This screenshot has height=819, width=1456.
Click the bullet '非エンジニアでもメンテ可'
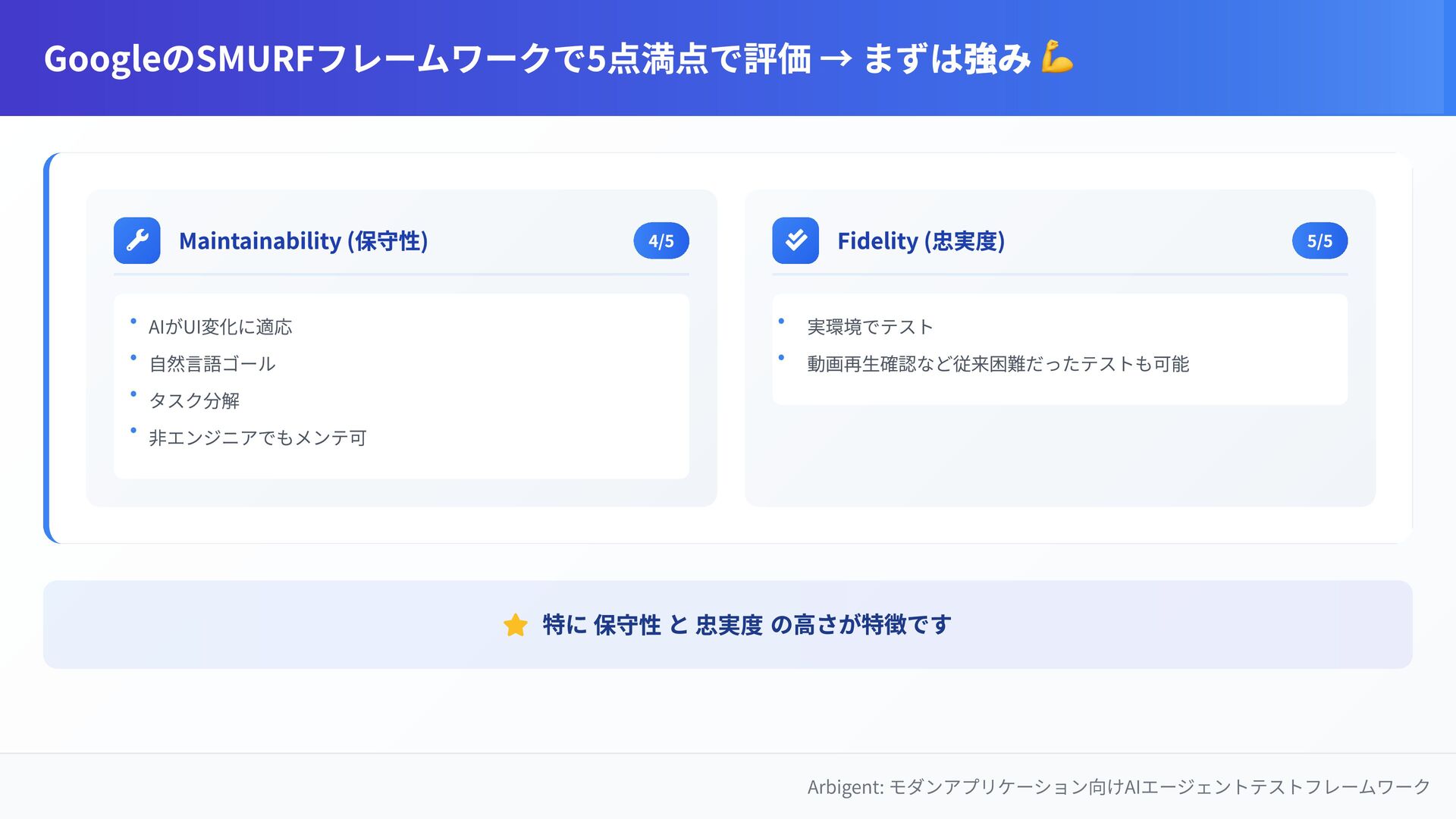(x=257, y=438)
